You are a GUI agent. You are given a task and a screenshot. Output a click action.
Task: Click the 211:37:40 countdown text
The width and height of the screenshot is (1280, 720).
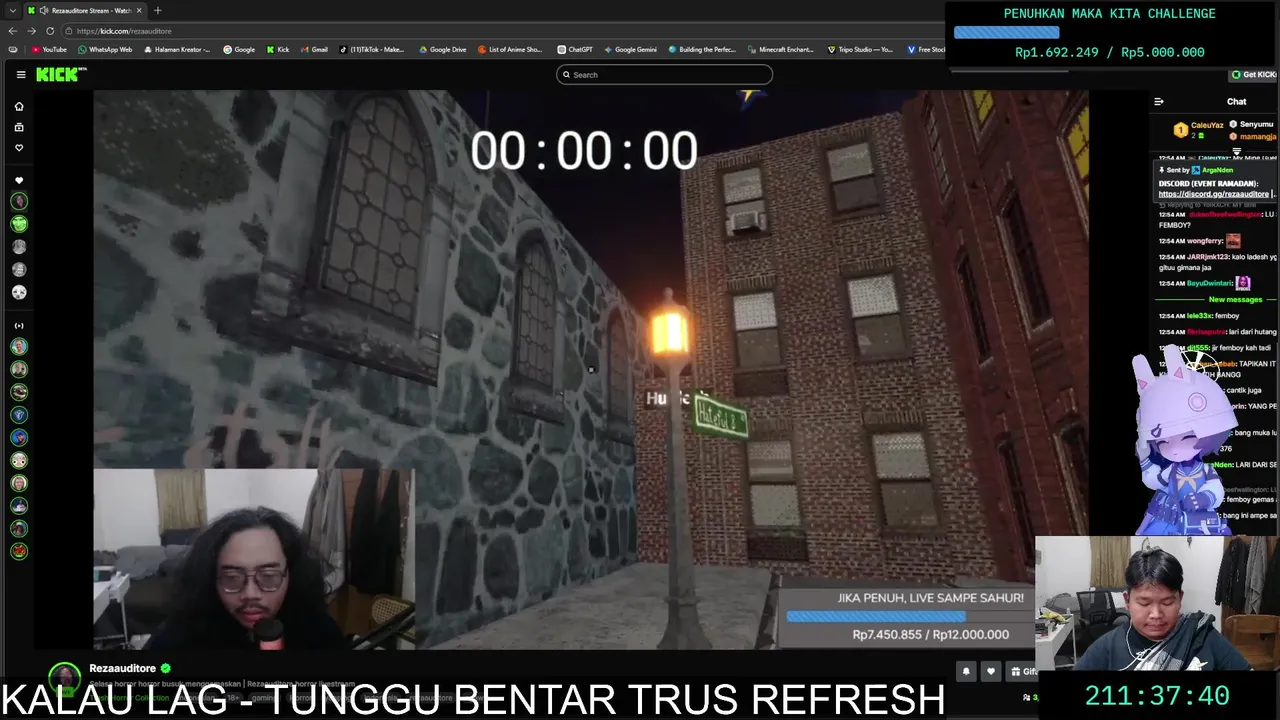1157,696
